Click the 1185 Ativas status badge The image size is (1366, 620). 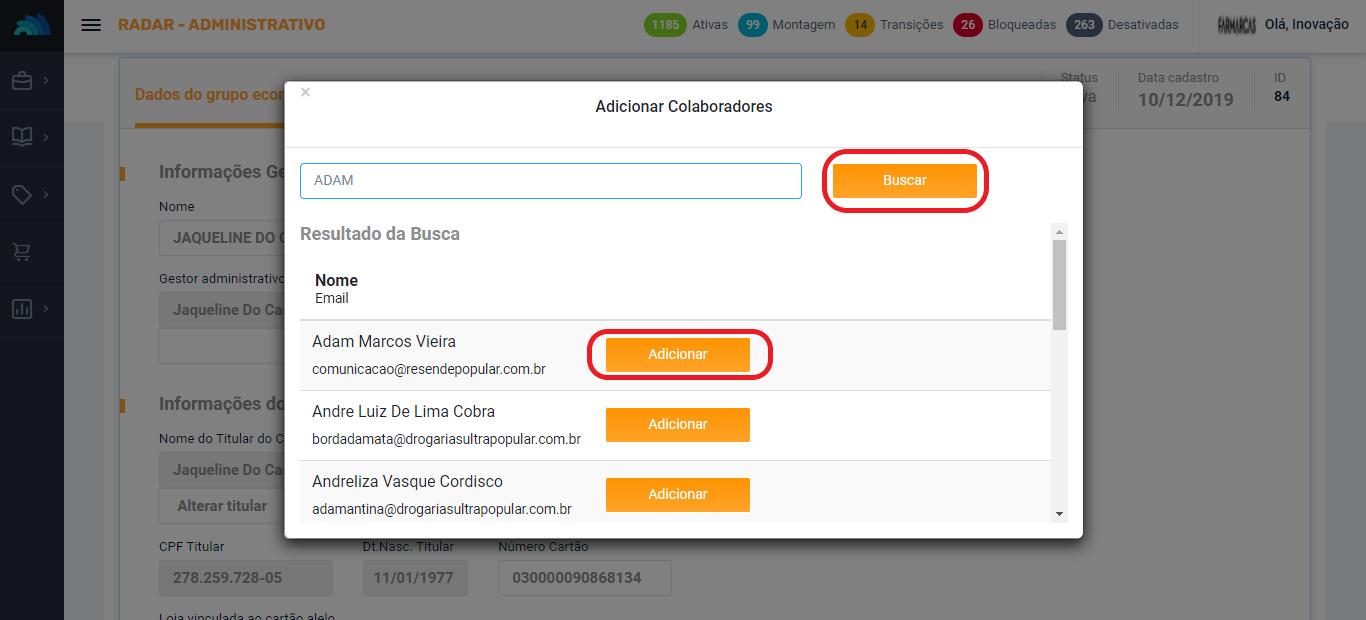coord(665,25)
